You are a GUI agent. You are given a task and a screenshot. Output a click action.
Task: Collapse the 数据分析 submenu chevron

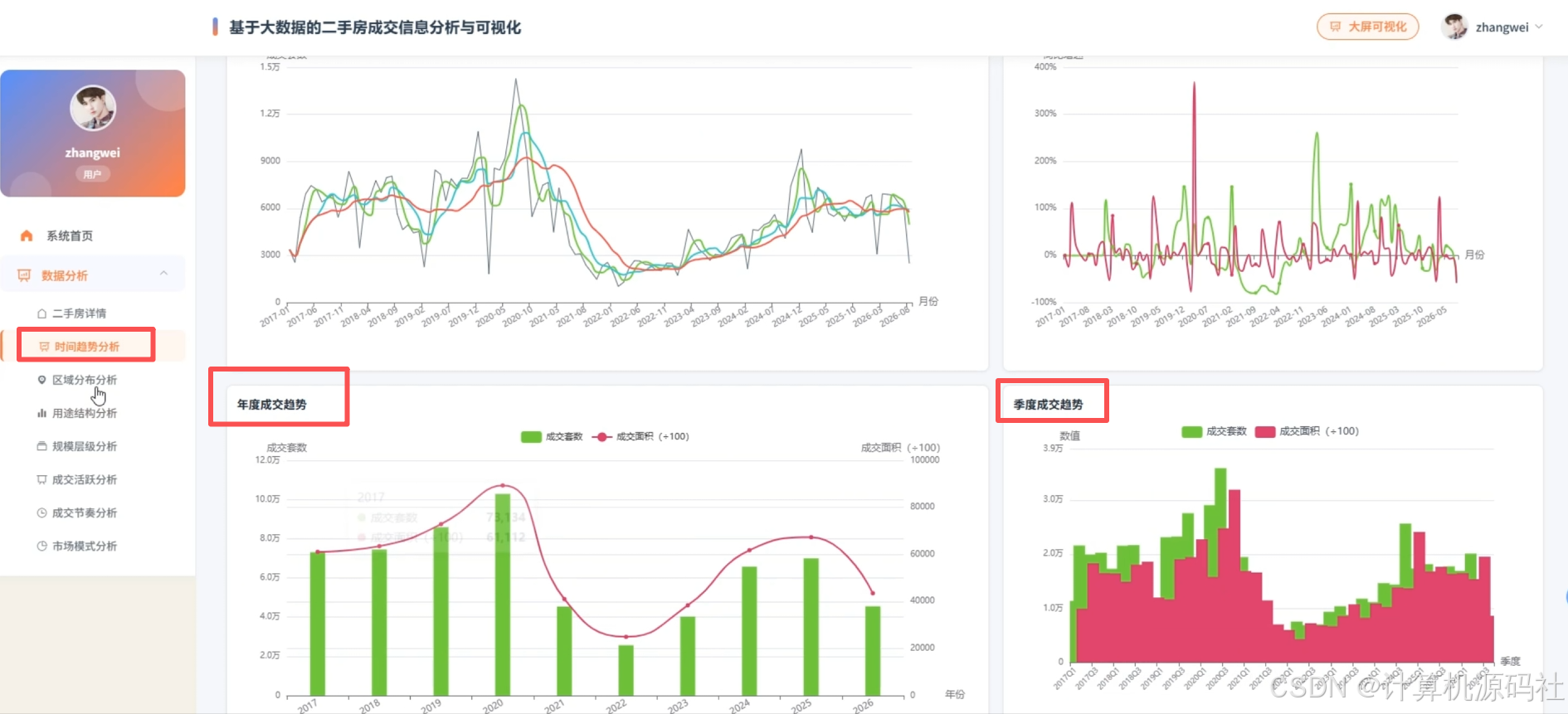(x=163, y=273)
